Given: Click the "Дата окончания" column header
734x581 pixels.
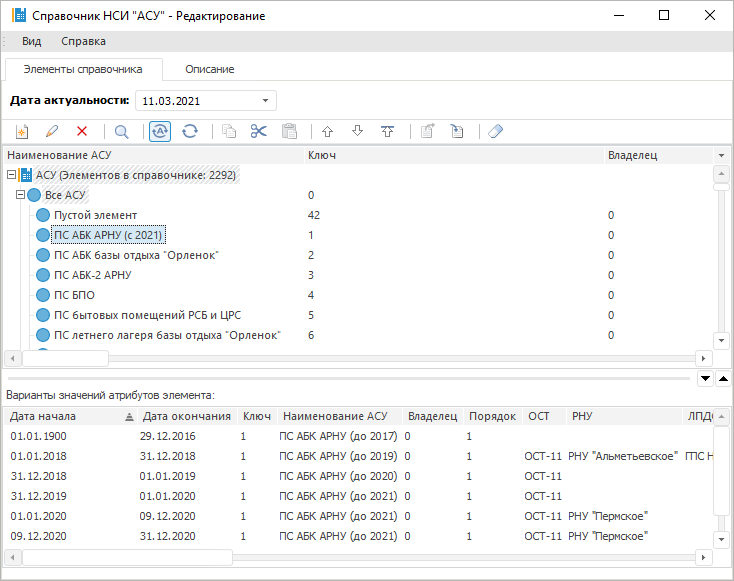Looking at the screenshot, I should [186, 416].
